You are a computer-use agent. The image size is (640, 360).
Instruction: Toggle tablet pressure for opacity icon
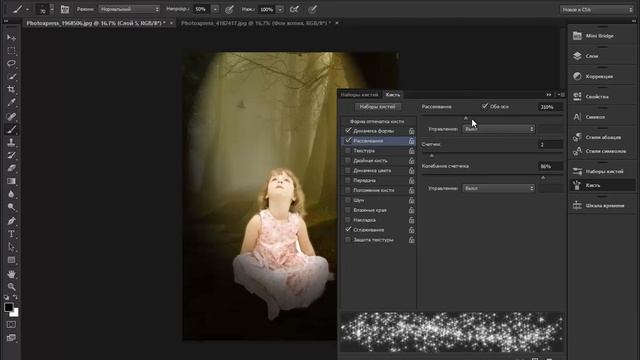tap(229, 9)
